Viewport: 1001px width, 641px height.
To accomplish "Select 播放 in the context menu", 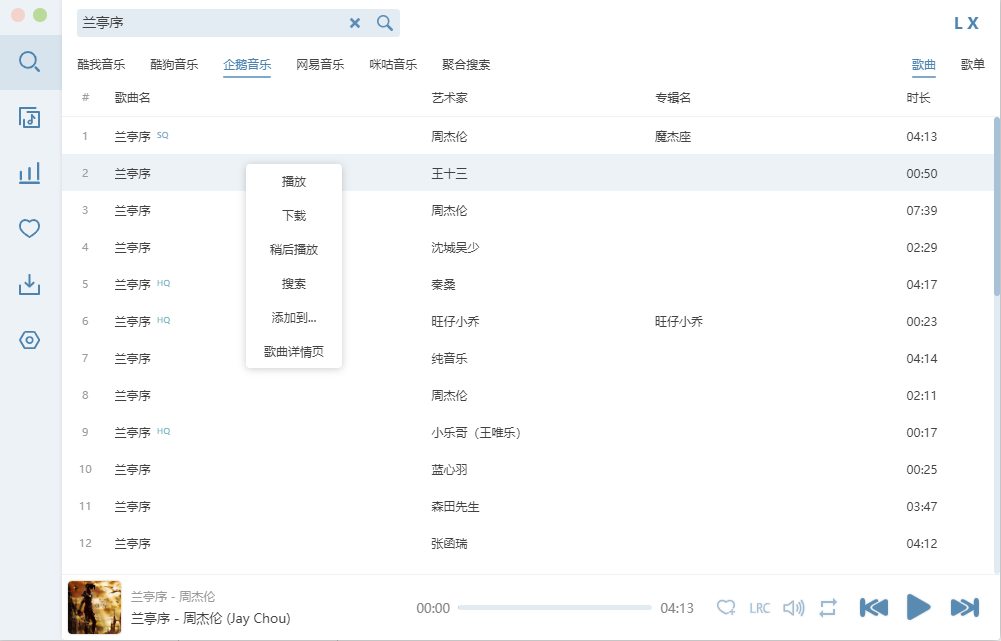I will coord(294,182).
